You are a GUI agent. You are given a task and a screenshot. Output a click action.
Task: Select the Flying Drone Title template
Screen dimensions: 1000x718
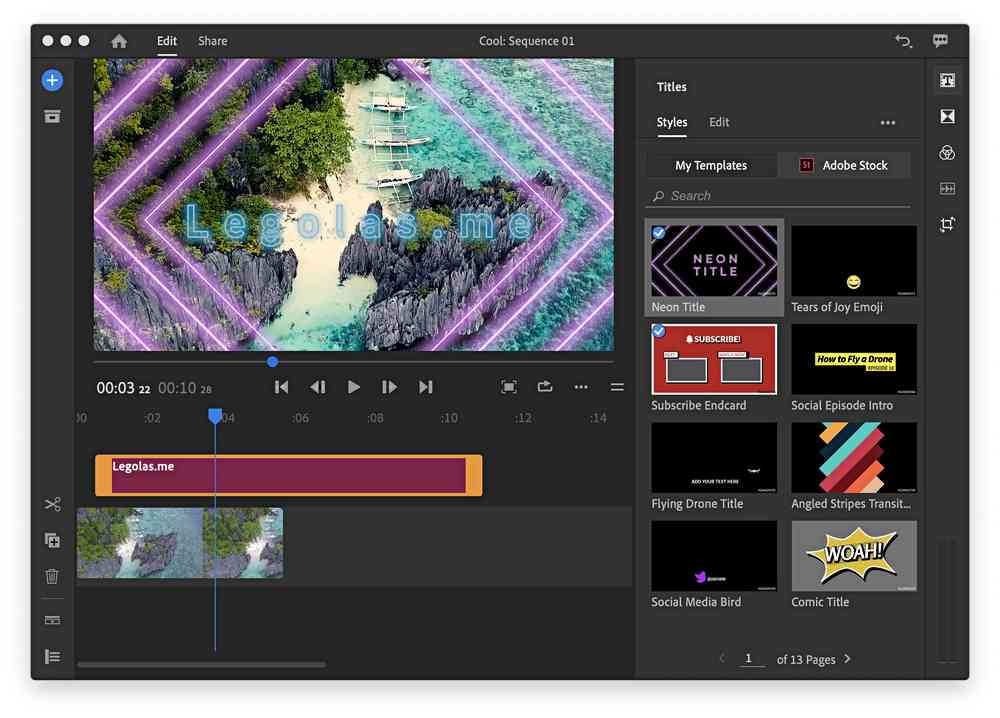(714, 457)
